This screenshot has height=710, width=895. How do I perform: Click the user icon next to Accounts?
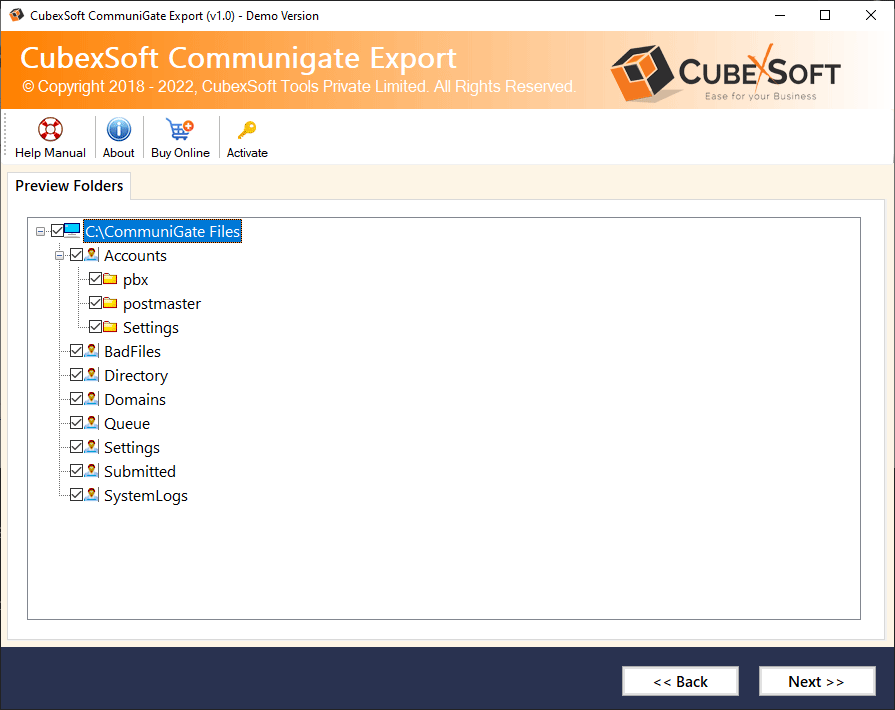(x=91, y=255)
